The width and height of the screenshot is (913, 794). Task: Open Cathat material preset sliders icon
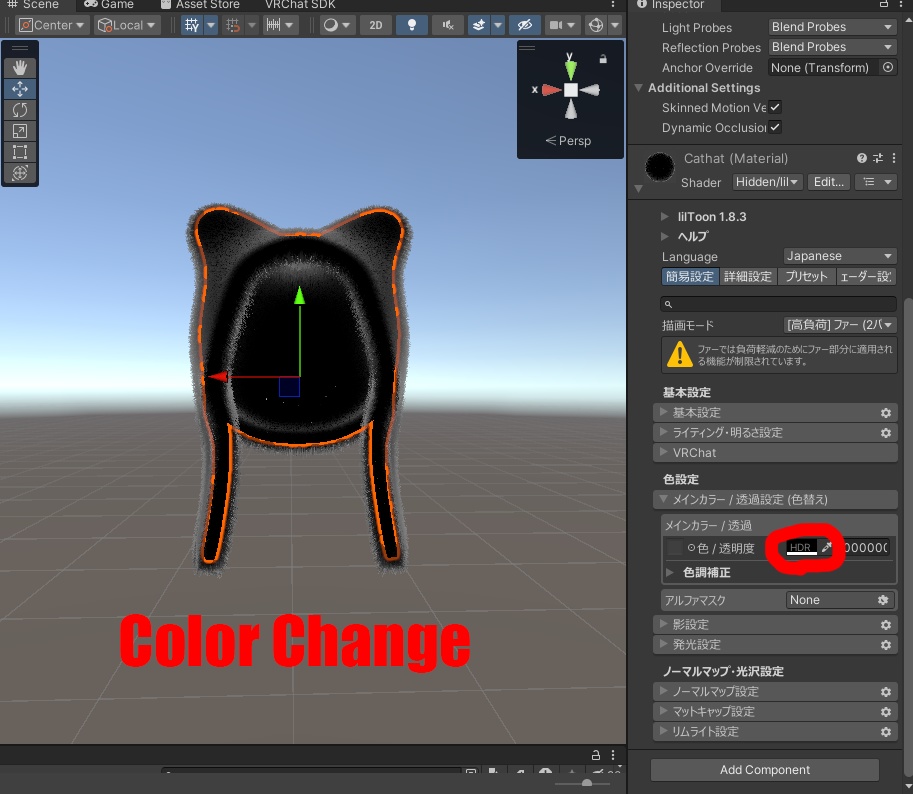coord(877,158)
